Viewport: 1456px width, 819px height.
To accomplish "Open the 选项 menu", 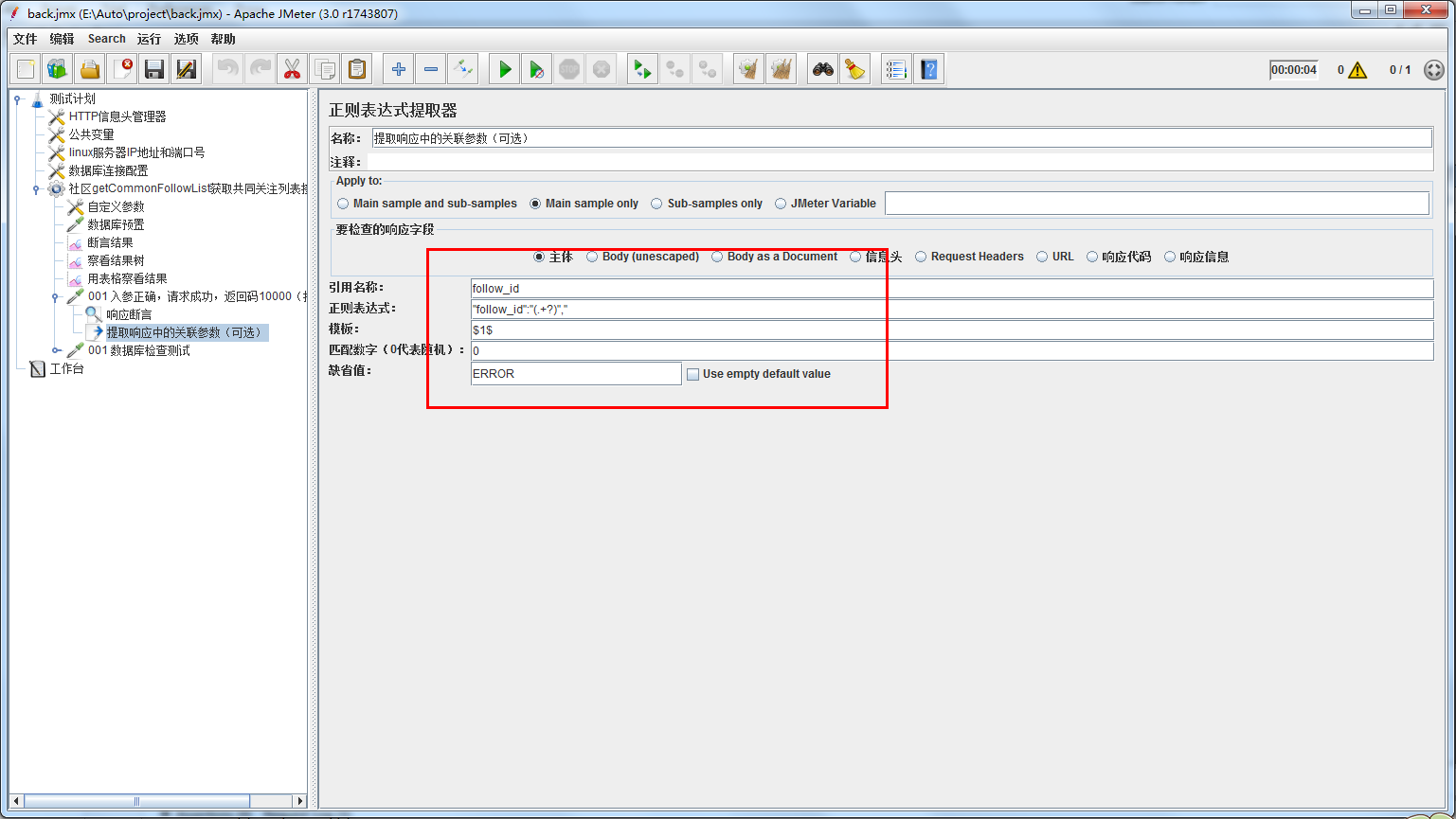I will pos(186,39).
